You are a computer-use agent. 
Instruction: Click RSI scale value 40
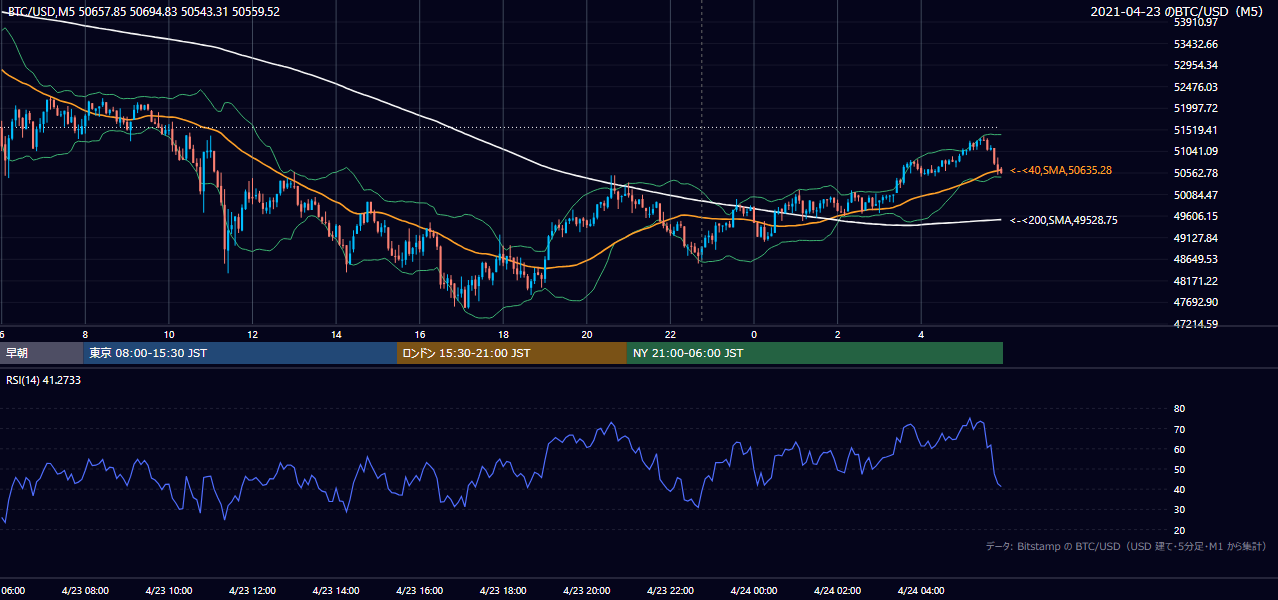(x=1179, y=489)
